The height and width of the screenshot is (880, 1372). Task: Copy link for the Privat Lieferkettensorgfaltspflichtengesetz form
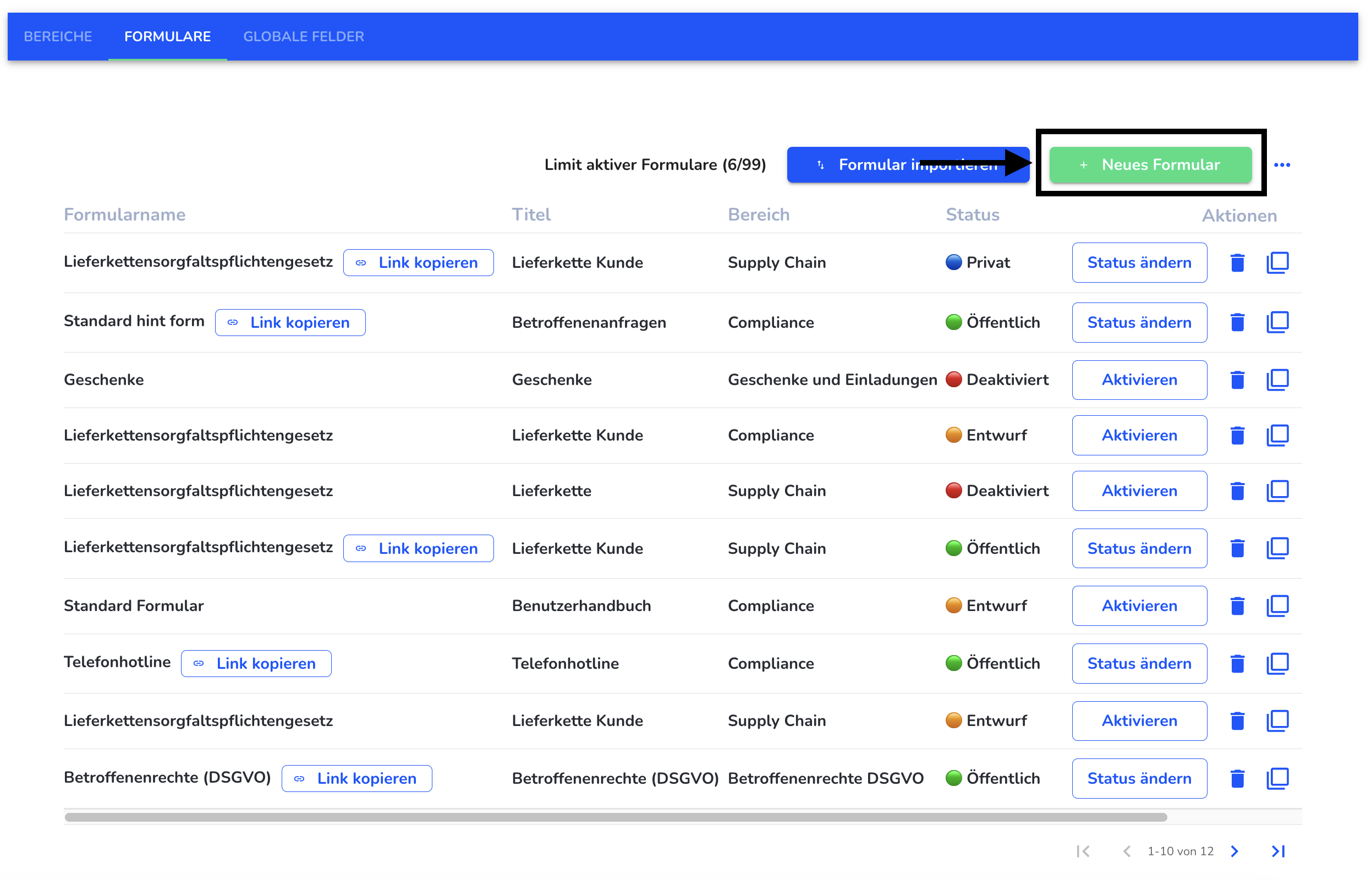(x=418, y=263)
